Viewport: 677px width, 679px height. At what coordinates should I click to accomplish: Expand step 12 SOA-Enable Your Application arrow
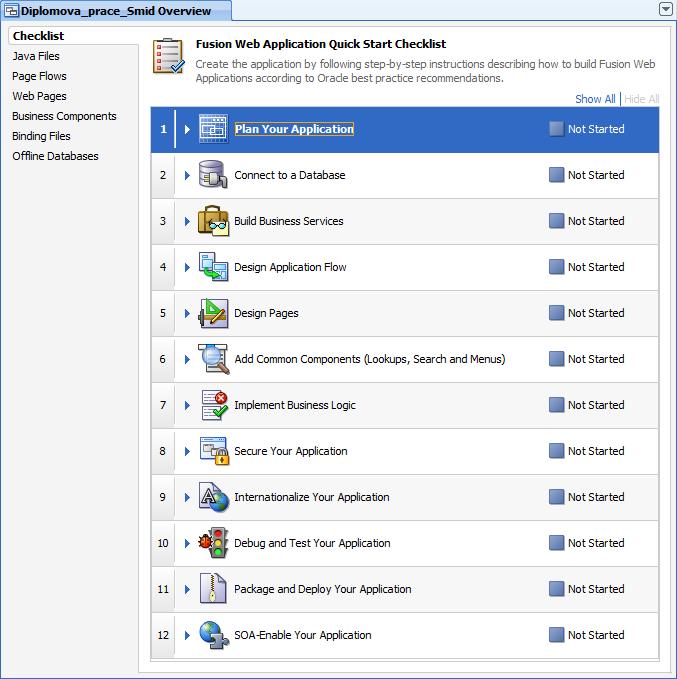187,635
